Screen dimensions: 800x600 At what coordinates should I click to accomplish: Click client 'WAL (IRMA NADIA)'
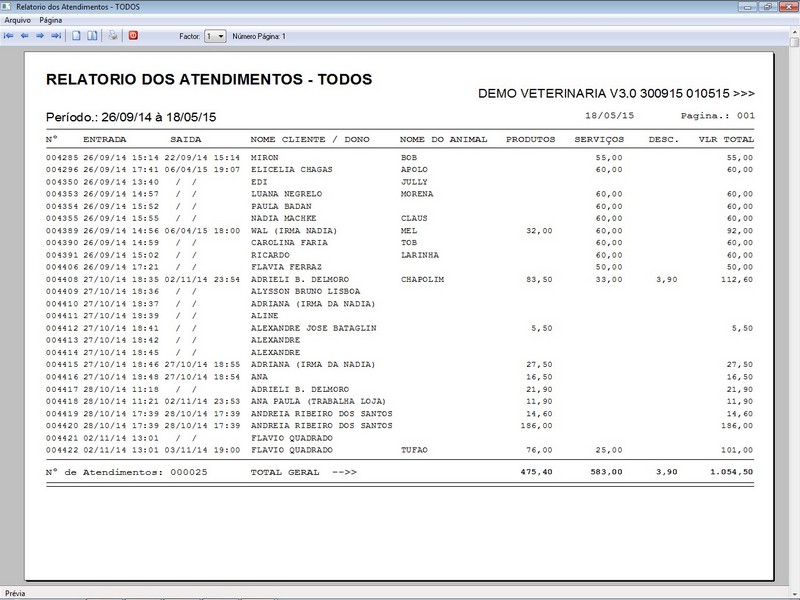(294, 231)
